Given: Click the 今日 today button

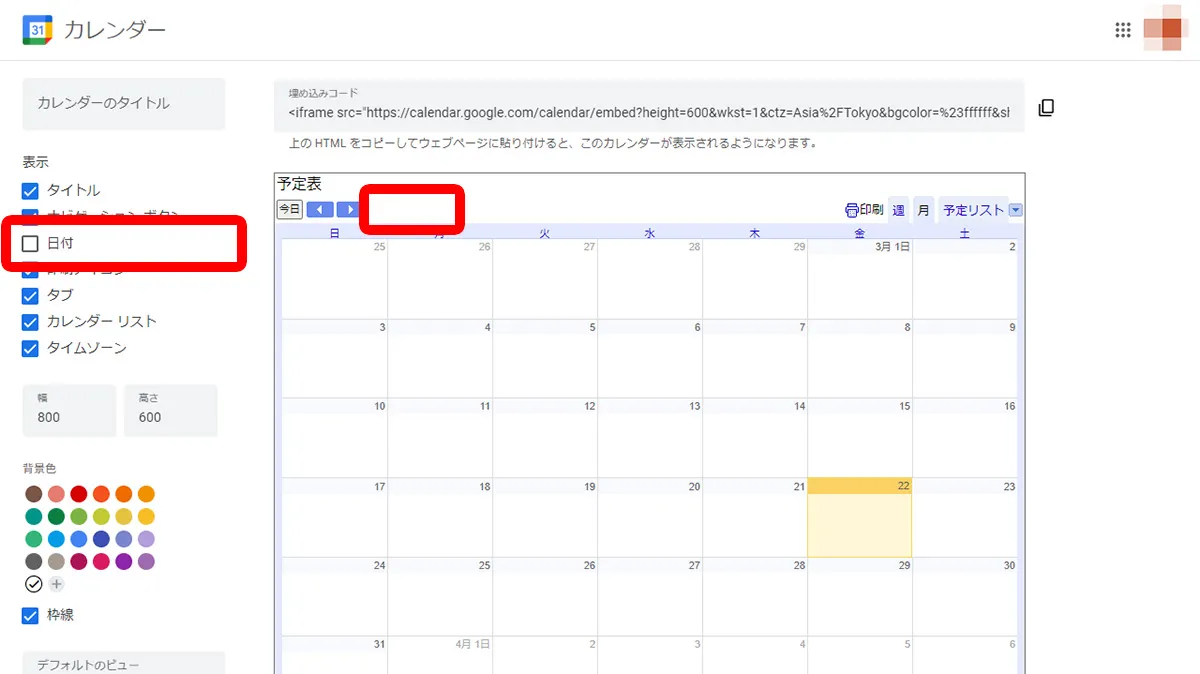Looking at the screenshot, I should (x=289, y=209).
